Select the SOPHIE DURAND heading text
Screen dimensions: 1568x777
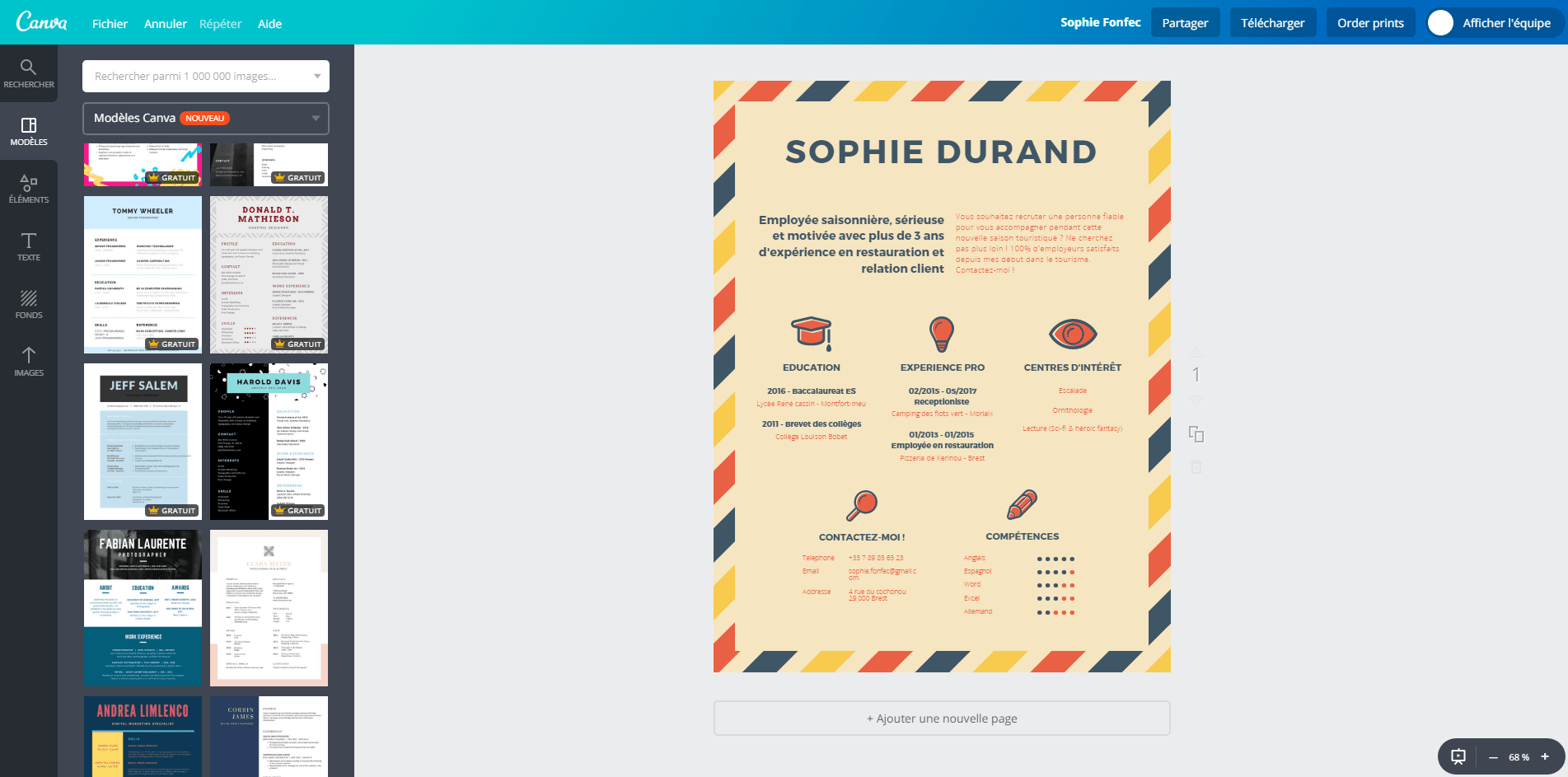(942, 152)
